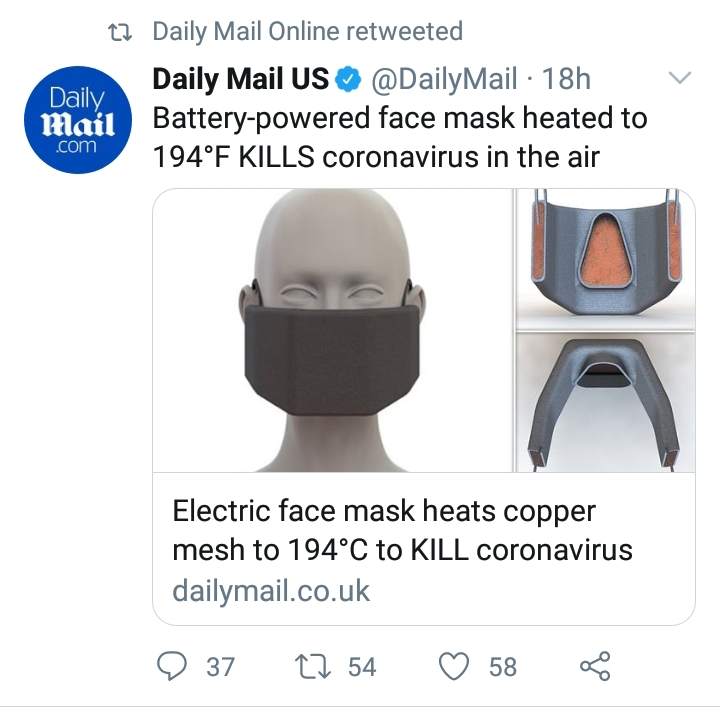
Task: View the copper mesh mask interior image
Action: tap(606, 259)
